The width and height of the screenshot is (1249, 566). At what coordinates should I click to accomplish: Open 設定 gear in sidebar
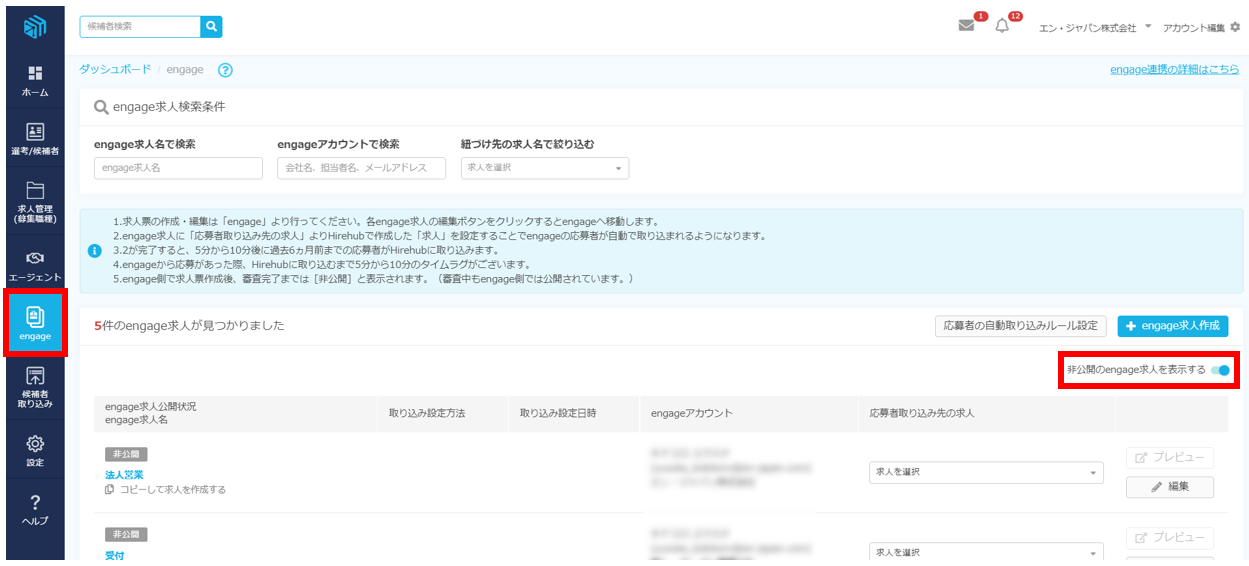coord(35,450)
